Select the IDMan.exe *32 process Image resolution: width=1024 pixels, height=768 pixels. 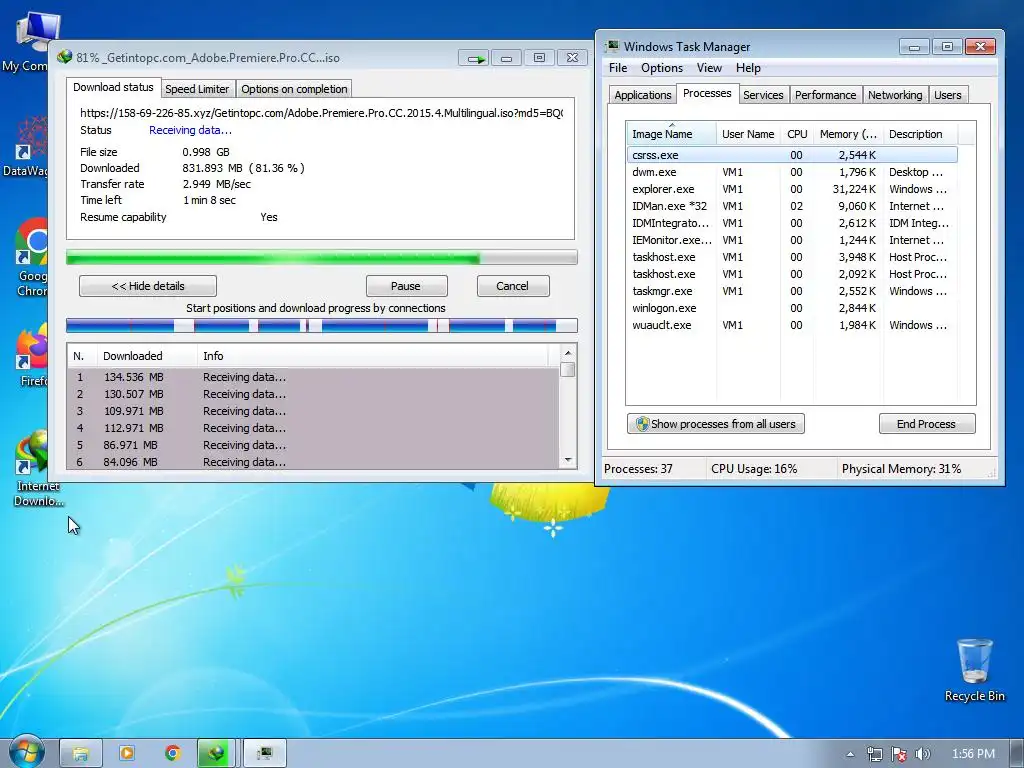point(792,206)
